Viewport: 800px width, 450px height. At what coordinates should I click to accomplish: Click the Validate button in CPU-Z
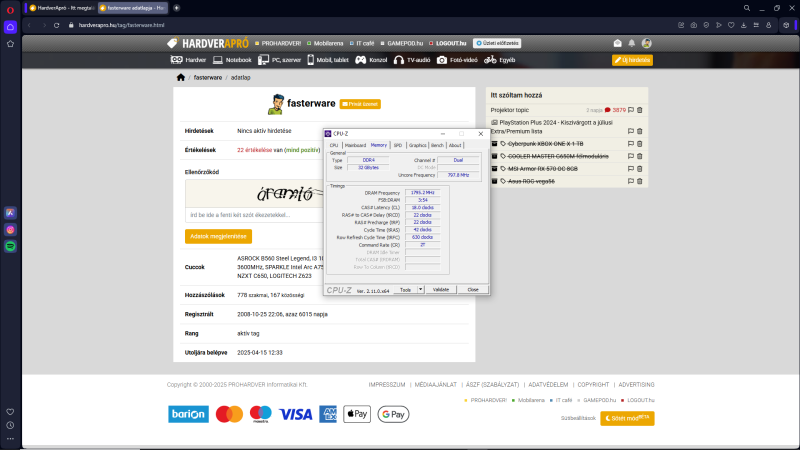click(441, 290)
